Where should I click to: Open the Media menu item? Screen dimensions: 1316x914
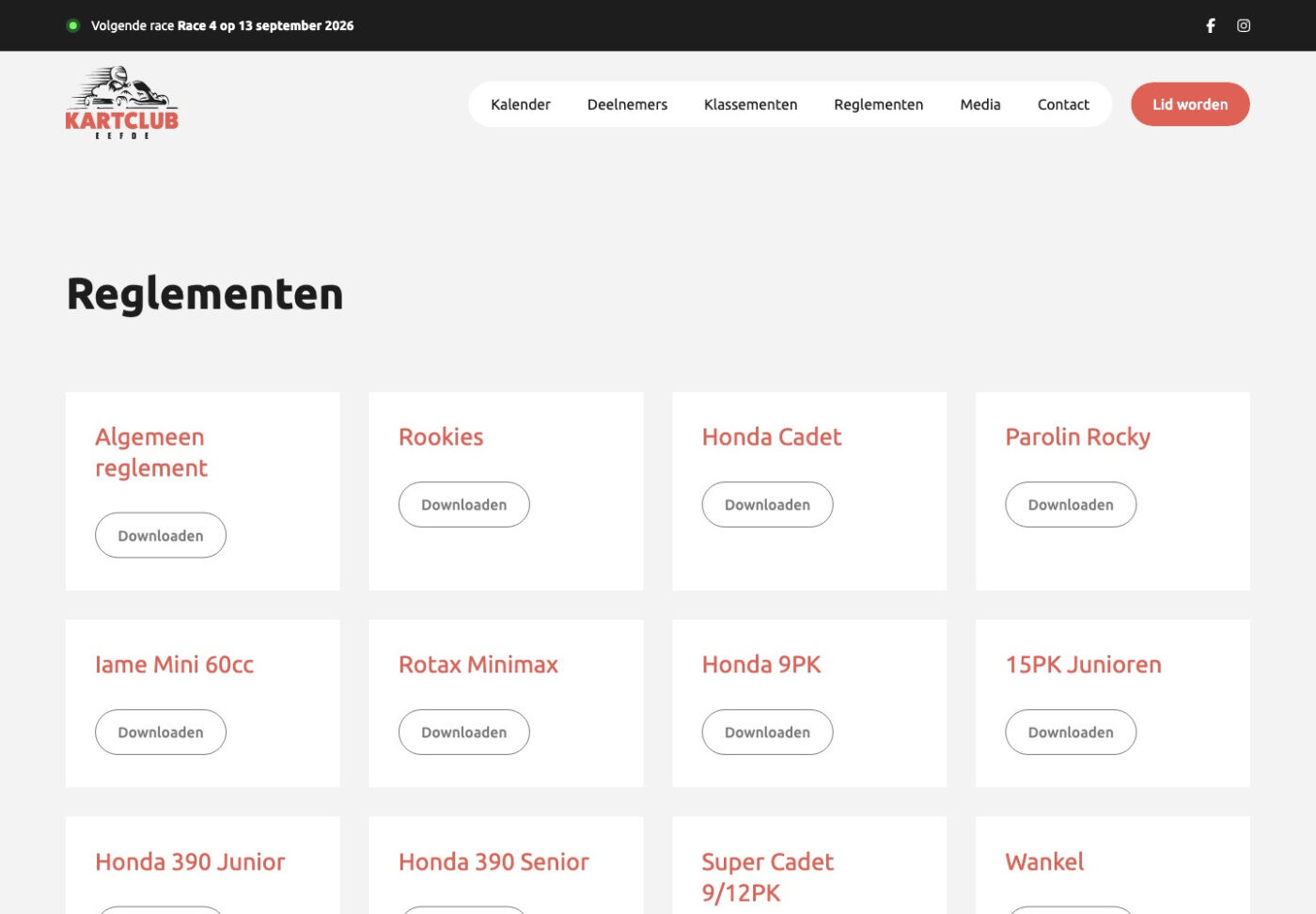[x=980, y=104]
